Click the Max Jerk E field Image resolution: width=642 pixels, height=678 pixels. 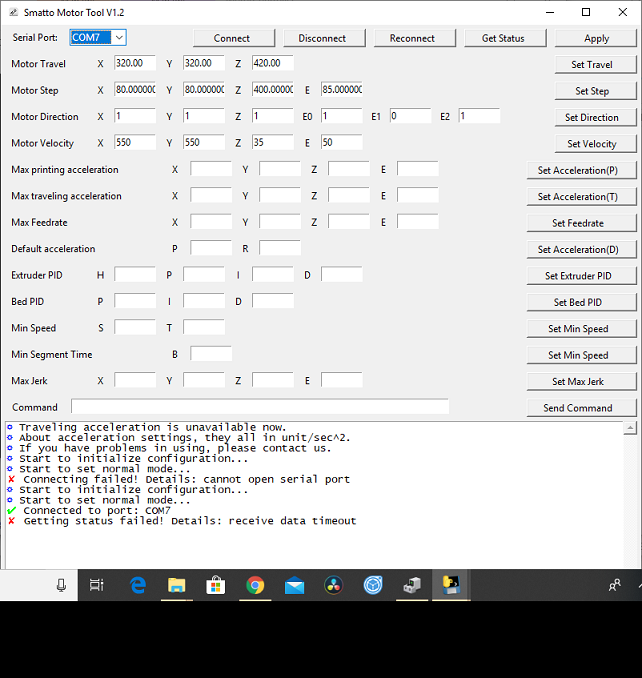tap(342, 380)
